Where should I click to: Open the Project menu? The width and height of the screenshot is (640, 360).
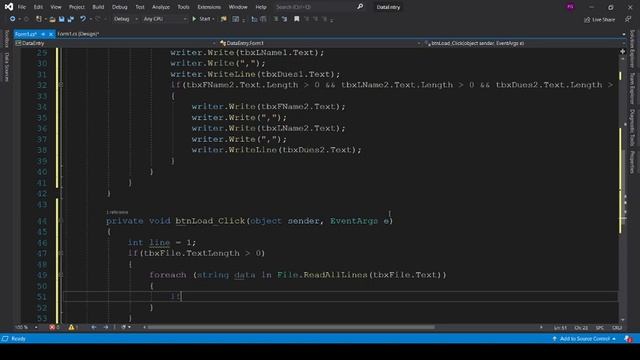pyautogui.click(x=76, y=7)
